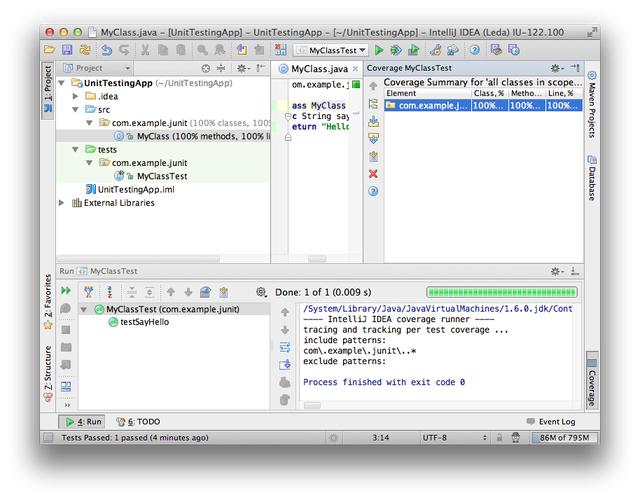The image size is (640, 500).
Task: Collapse MyClassTest test results node
Action: tap(84, 309)
